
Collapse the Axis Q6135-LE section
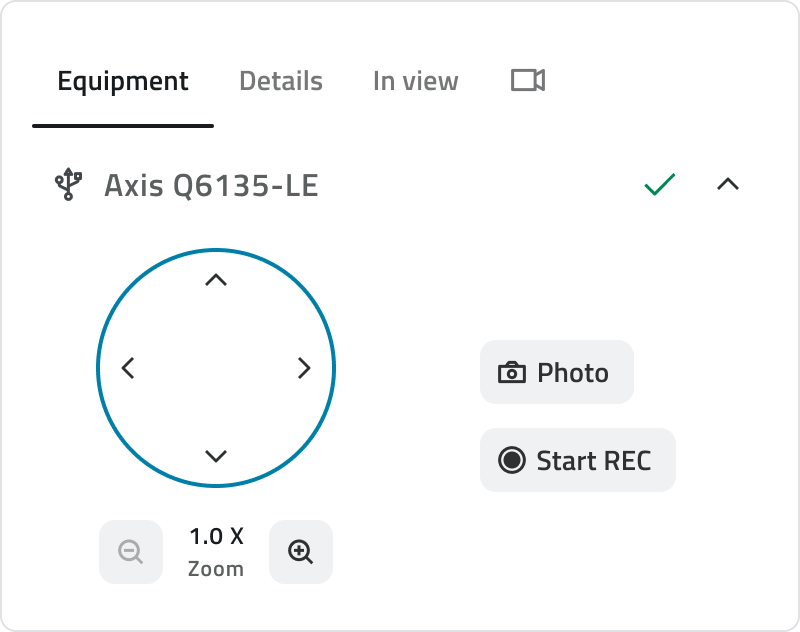[x=728, y=184]
